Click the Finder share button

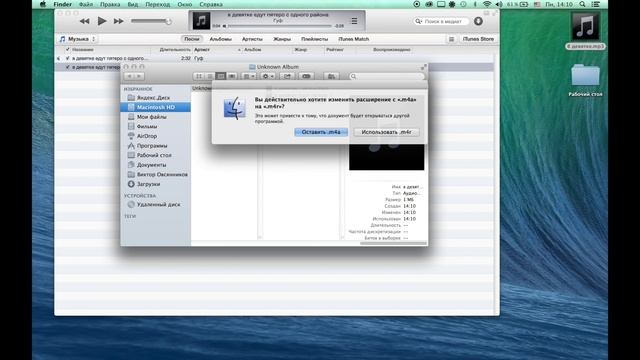click(x=287, y=76)
